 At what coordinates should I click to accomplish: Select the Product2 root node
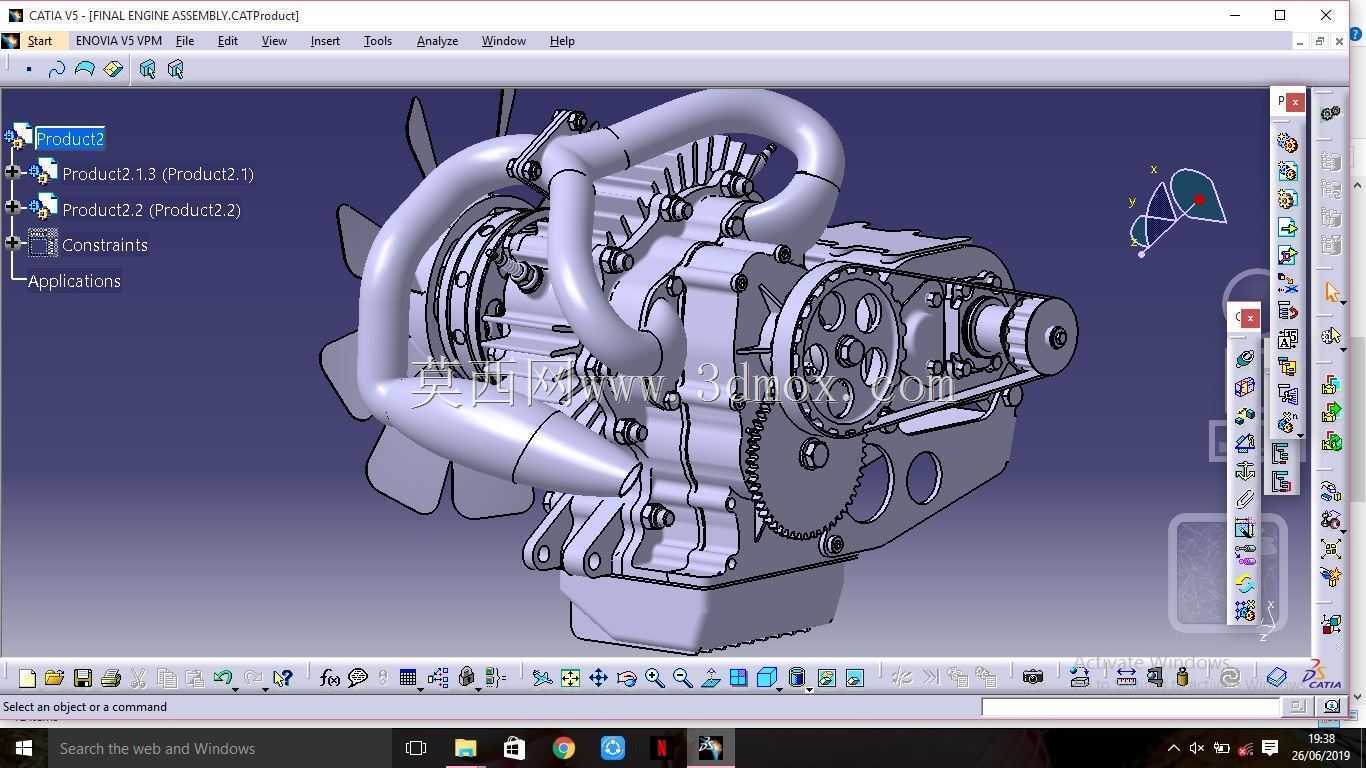[x=70, y=139]
